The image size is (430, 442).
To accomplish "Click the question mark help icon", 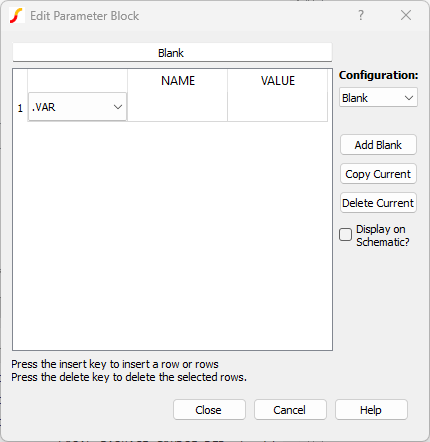I will (x=361, y=15).
